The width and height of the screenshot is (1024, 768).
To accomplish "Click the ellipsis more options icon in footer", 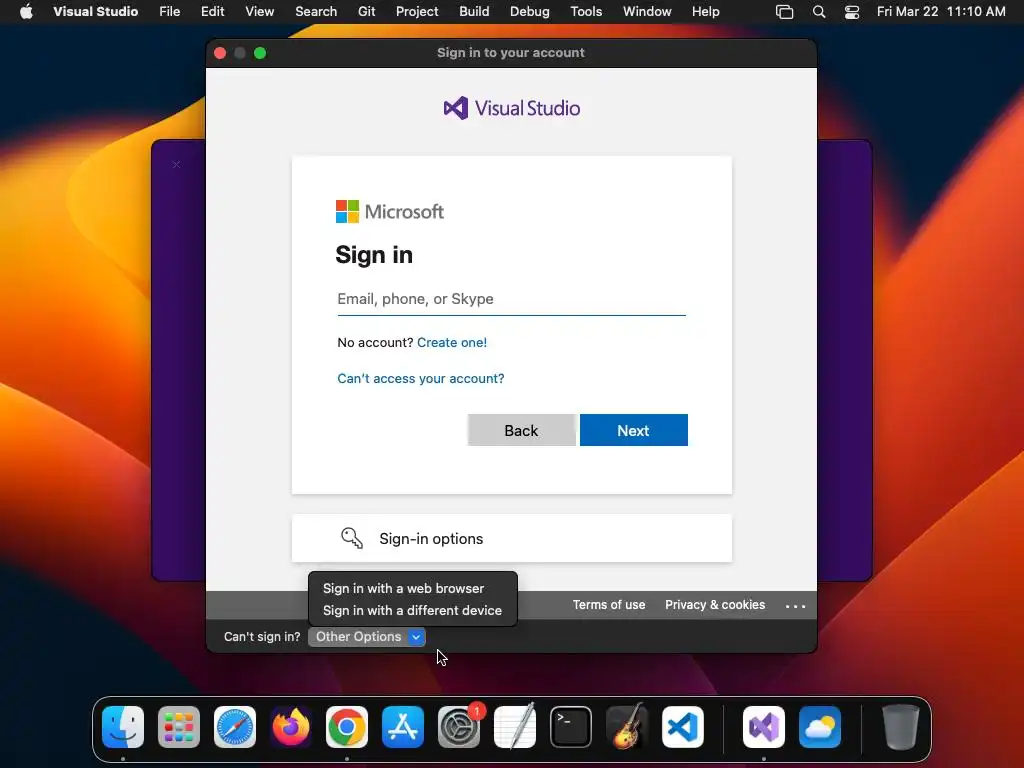I will tap(795, 606).
